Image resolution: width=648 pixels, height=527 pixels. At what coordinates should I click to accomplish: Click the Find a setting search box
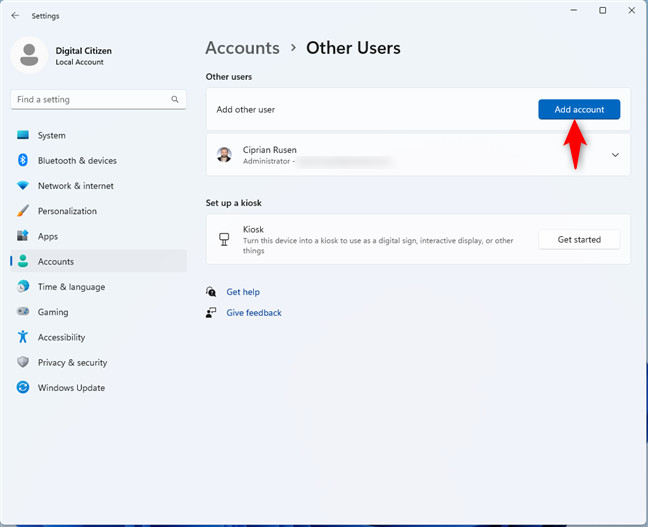point(90,100)
